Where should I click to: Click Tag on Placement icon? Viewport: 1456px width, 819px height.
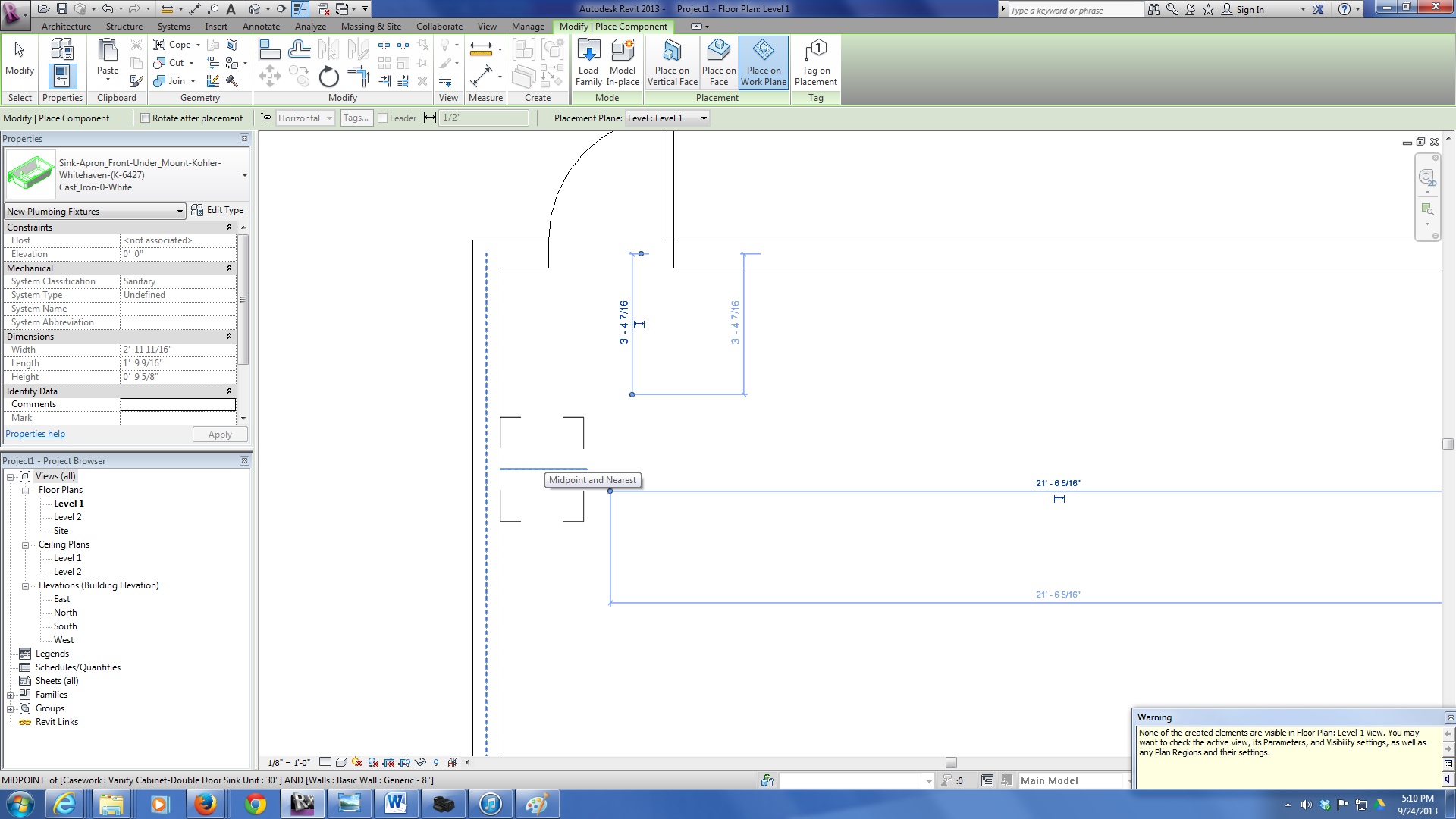click(815, 52)
